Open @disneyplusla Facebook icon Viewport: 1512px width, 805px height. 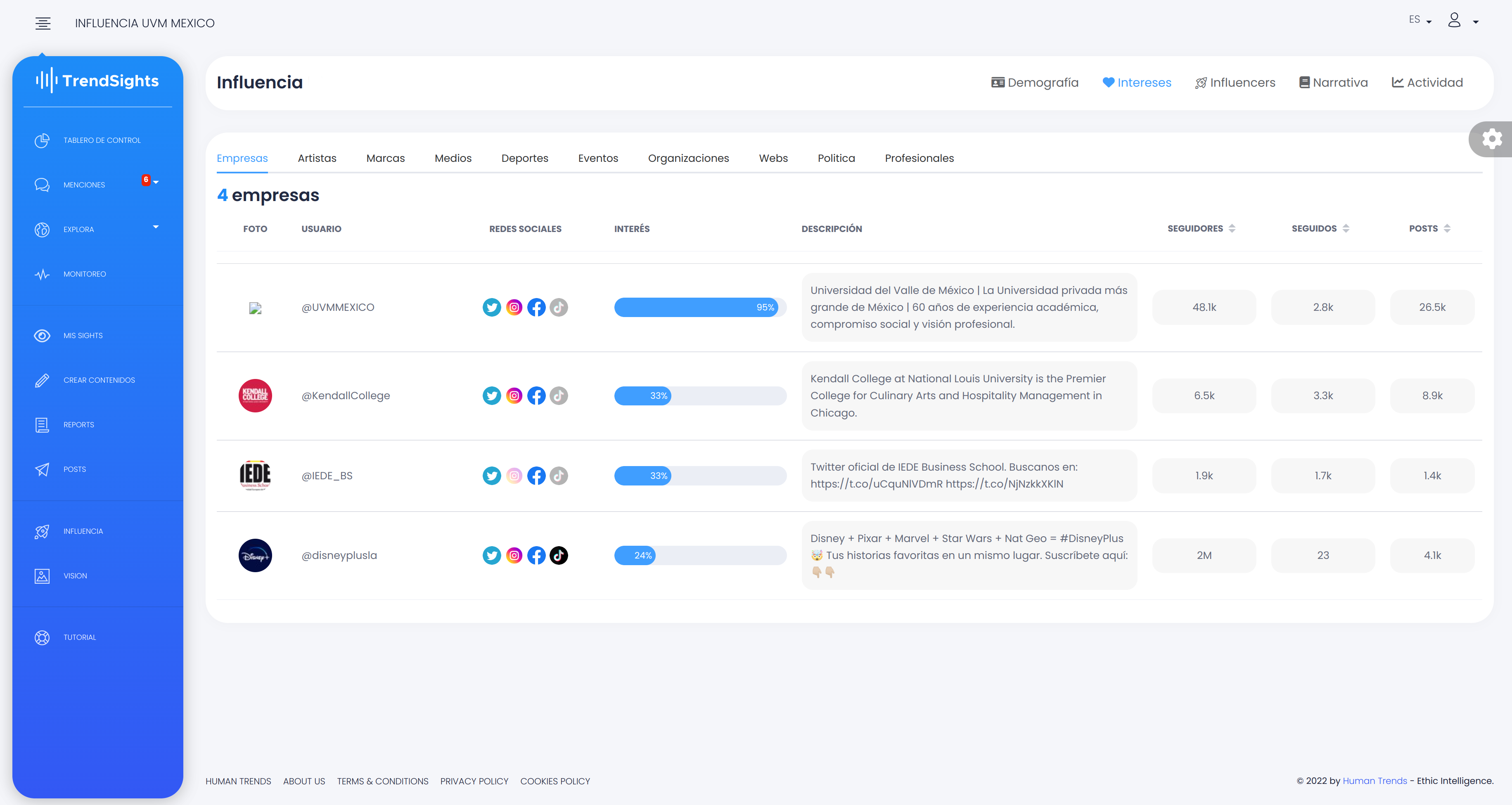click(x=536, y=555)
